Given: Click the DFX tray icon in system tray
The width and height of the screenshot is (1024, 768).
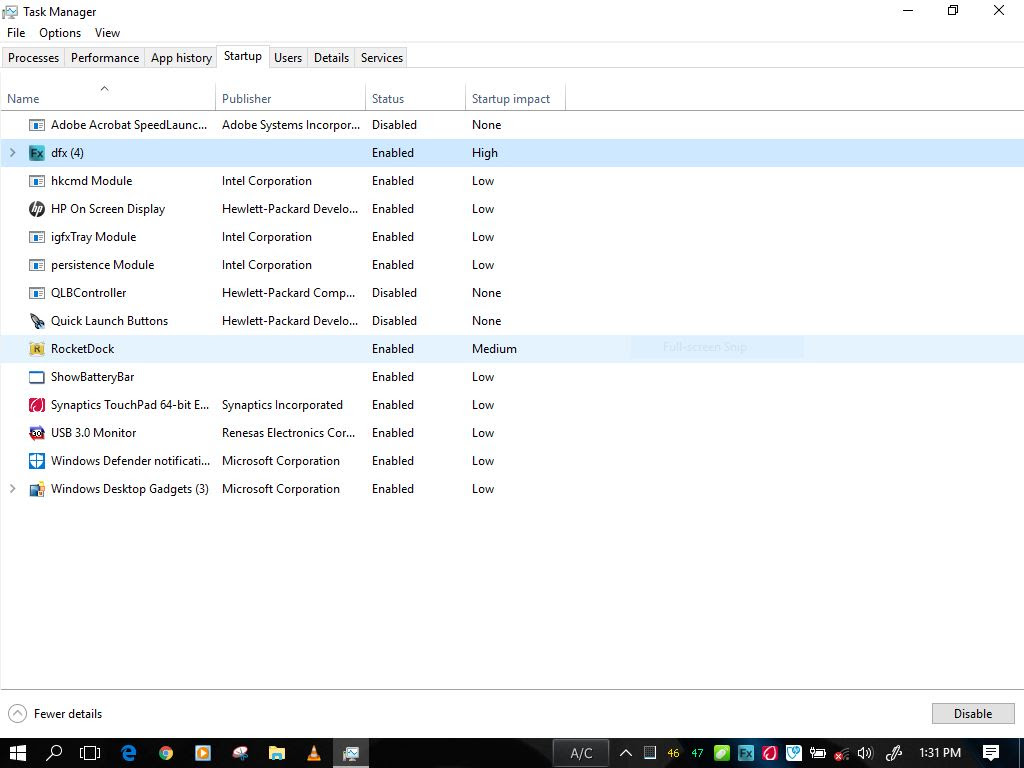Looking at the screenshot, I should click(x=746, y=753).
